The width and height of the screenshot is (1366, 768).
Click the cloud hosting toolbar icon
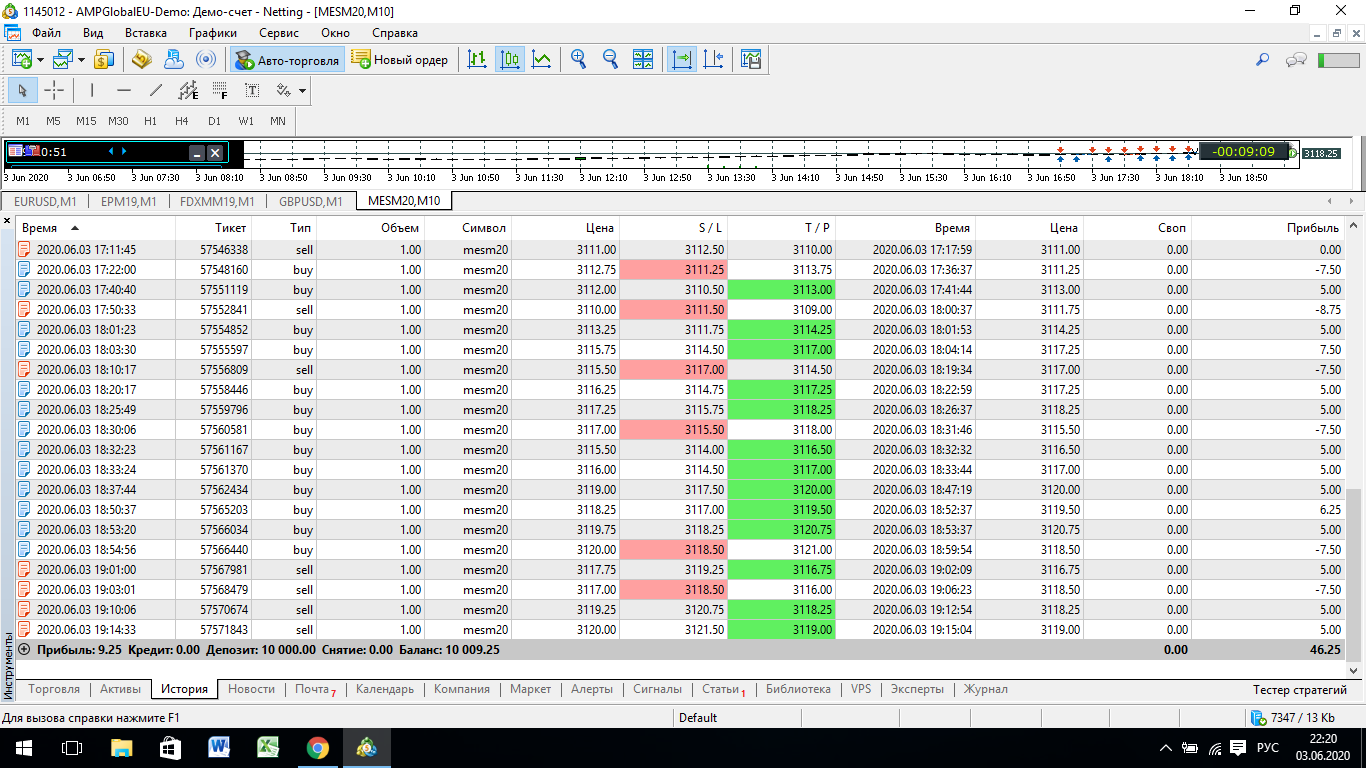coord(173,60)
